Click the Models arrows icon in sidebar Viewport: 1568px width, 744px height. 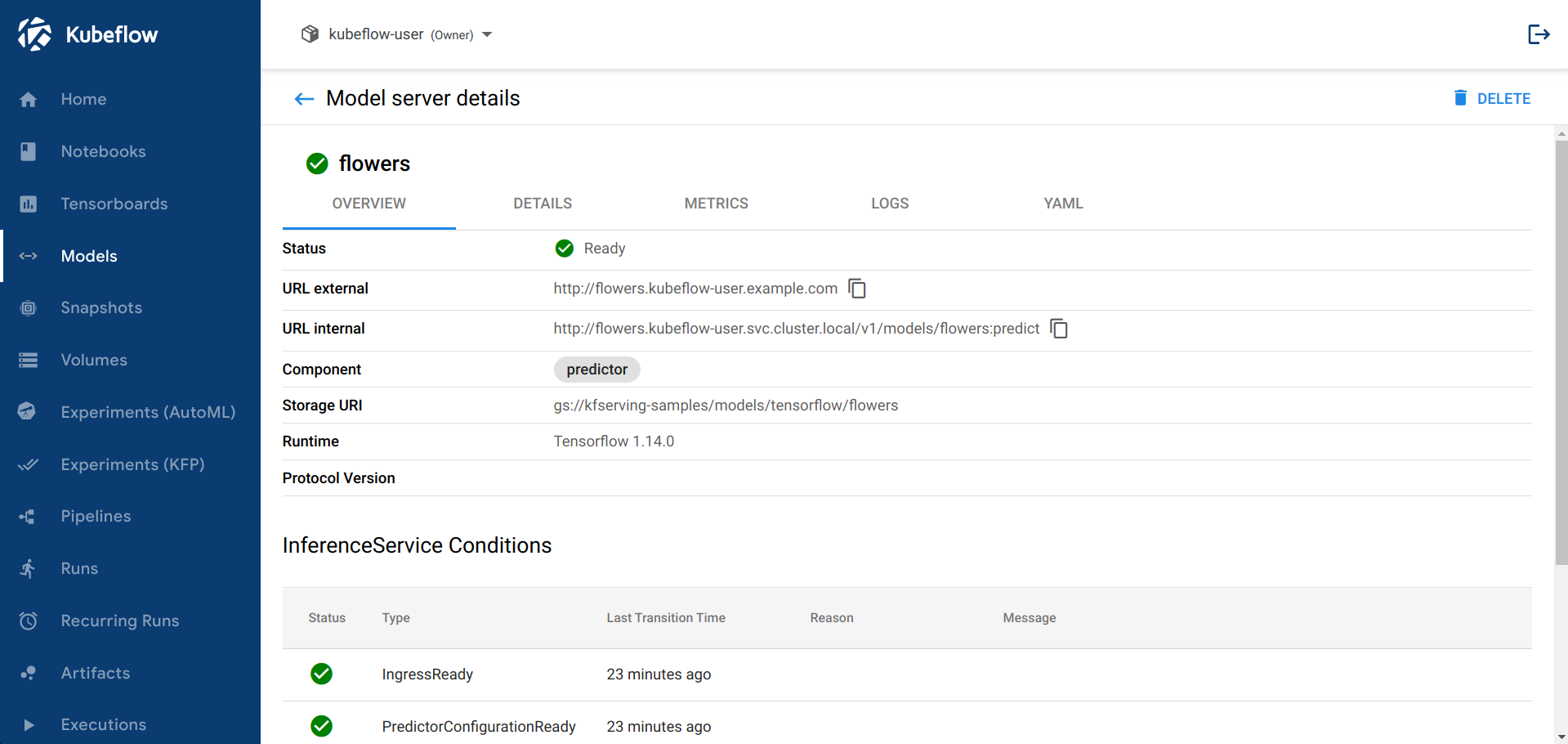coord(29,256)
